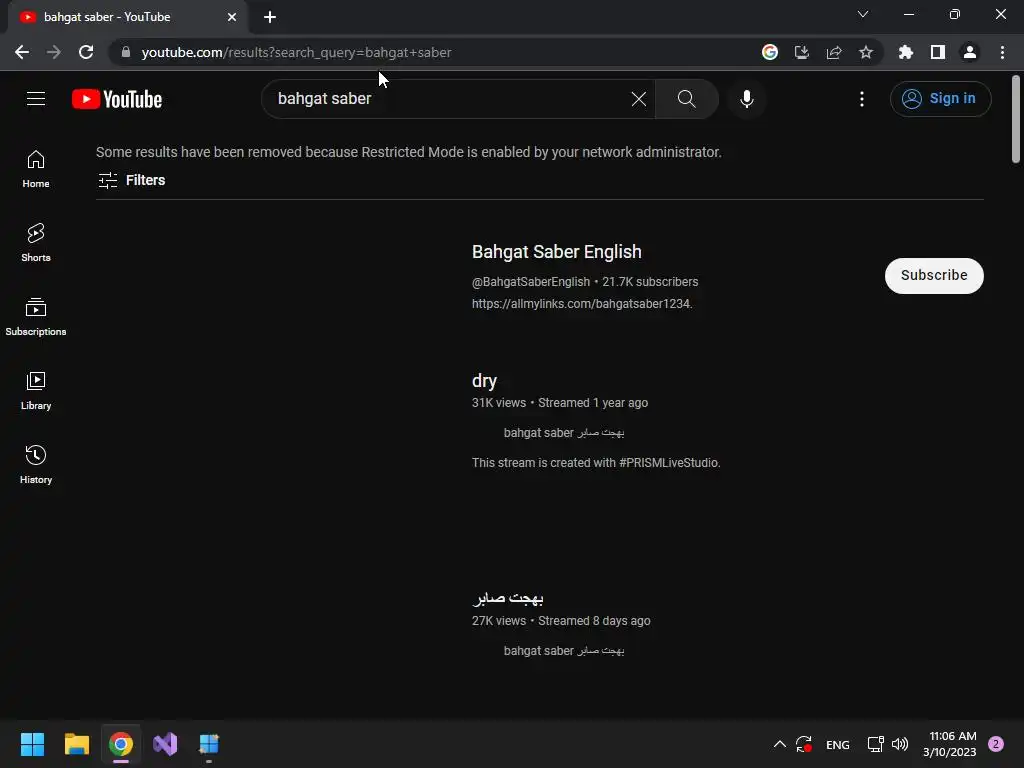Open Shorts in sidebar
Screen dimensions: 1024x768
36,243
